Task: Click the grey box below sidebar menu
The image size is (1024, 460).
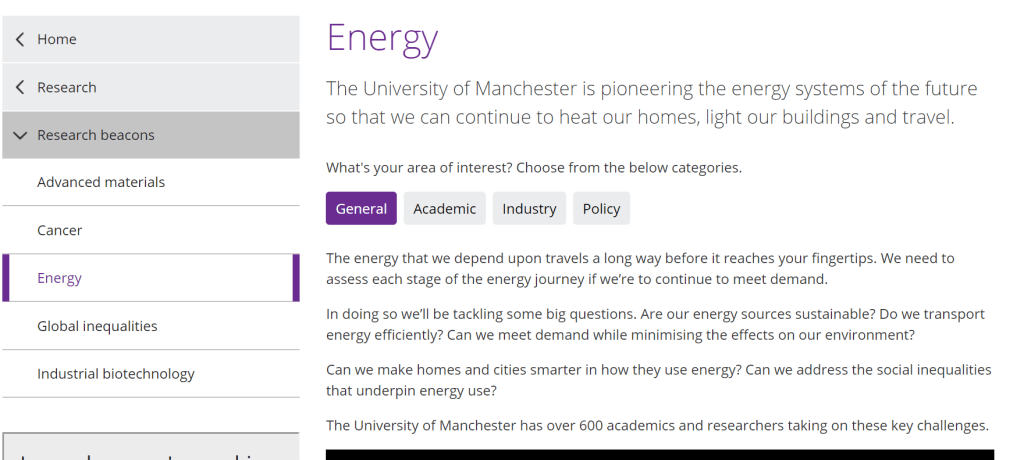Action: point(150,447)
